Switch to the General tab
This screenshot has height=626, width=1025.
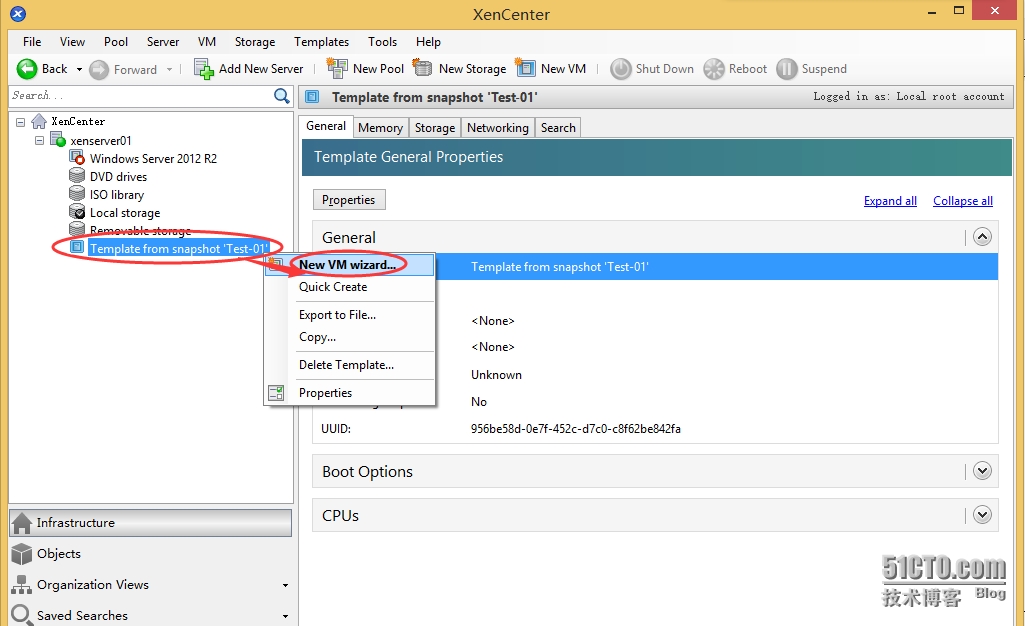(x=326, y=126)
